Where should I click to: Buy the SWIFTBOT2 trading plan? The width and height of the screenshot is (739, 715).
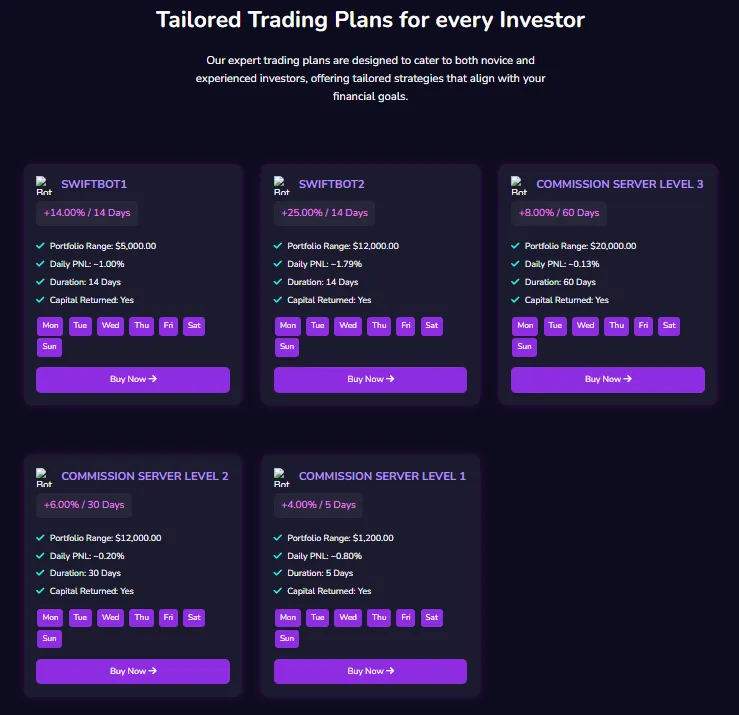pyautogui.click(x=370, y=379)
